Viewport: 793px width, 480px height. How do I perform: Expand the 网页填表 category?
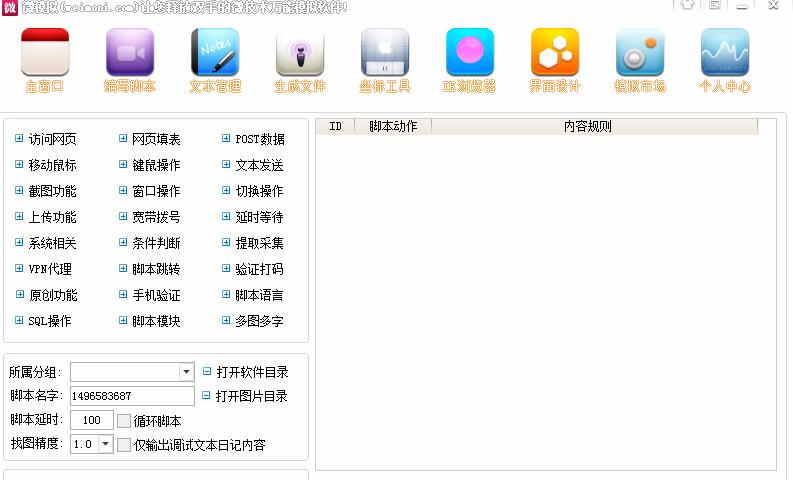tap(123, 138)
